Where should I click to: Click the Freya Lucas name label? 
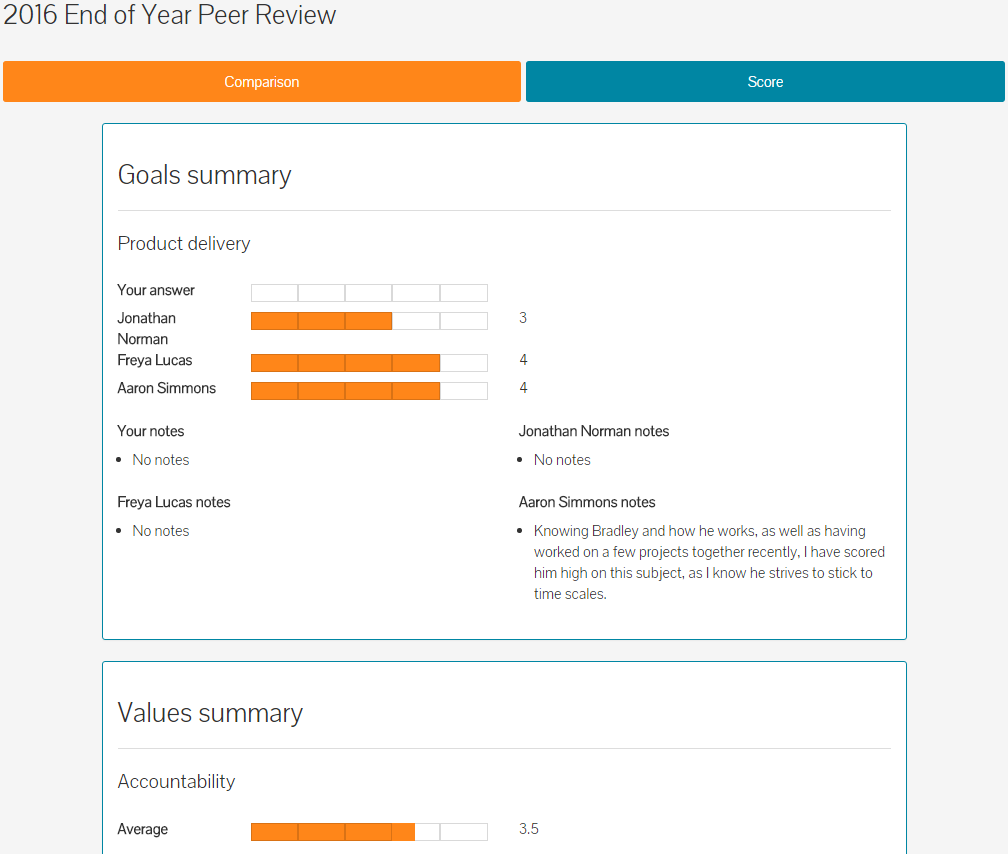[x=155, y=360]
